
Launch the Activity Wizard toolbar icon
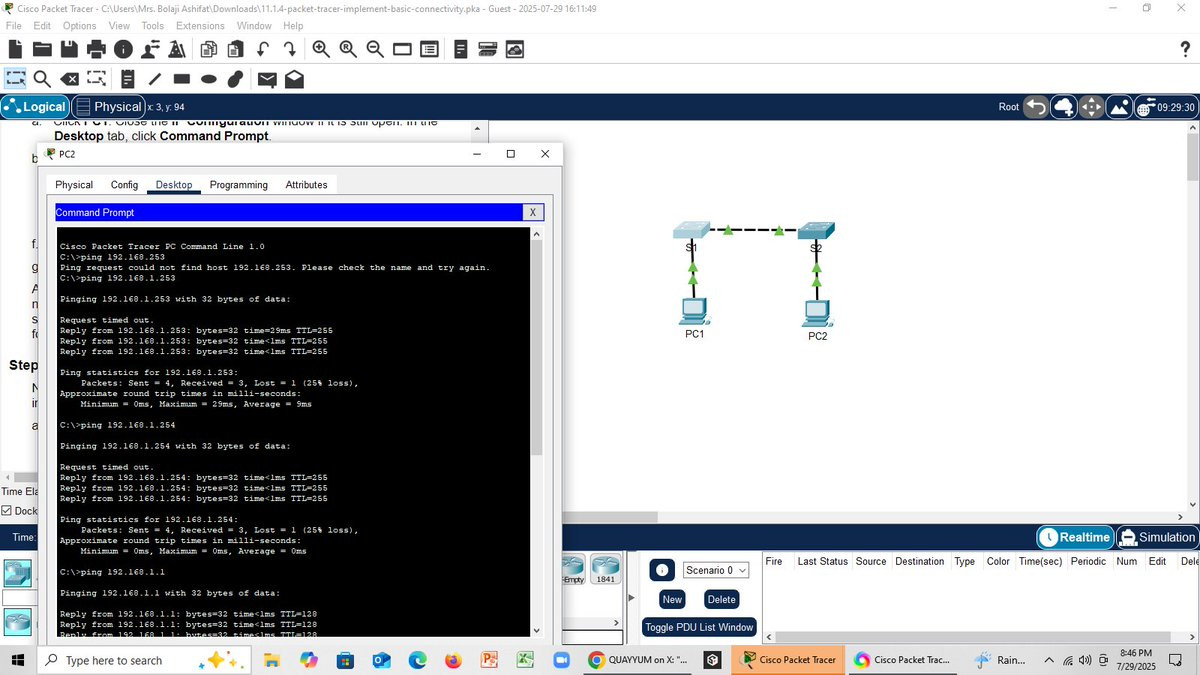pos(150,49)
